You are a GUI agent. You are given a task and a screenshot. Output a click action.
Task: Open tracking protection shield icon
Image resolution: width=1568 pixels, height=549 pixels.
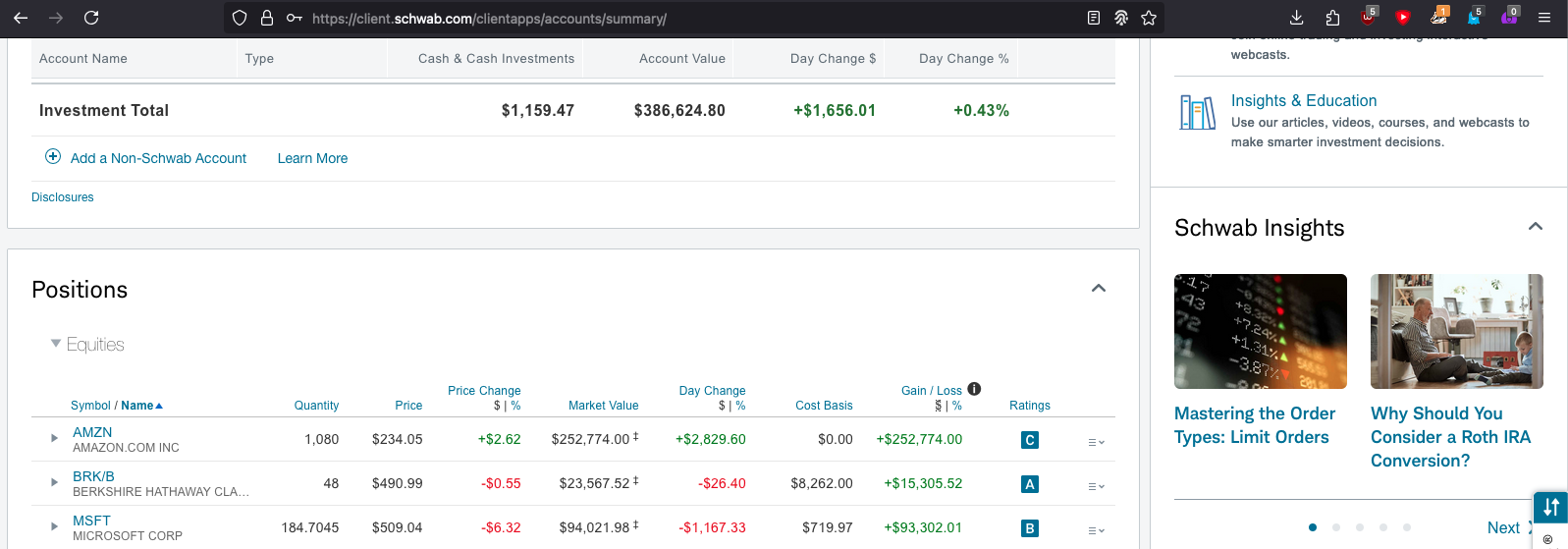tap(240, 18)
